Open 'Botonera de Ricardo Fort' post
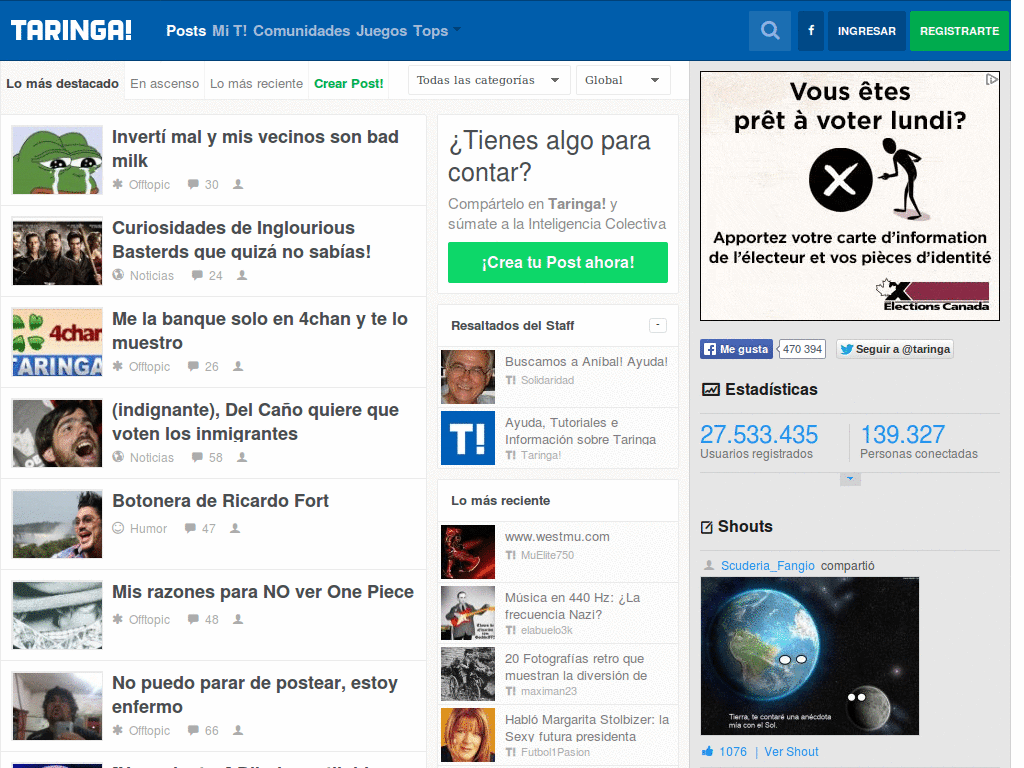 [220, 501]
